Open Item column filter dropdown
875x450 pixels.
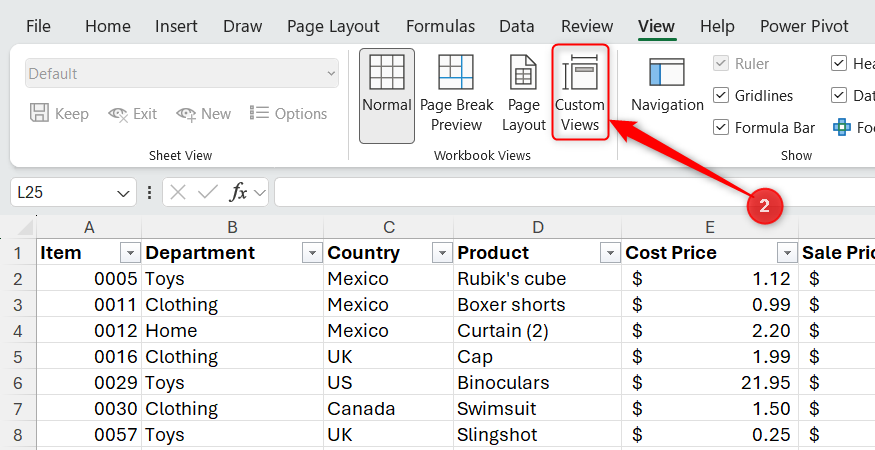point(130,253)
